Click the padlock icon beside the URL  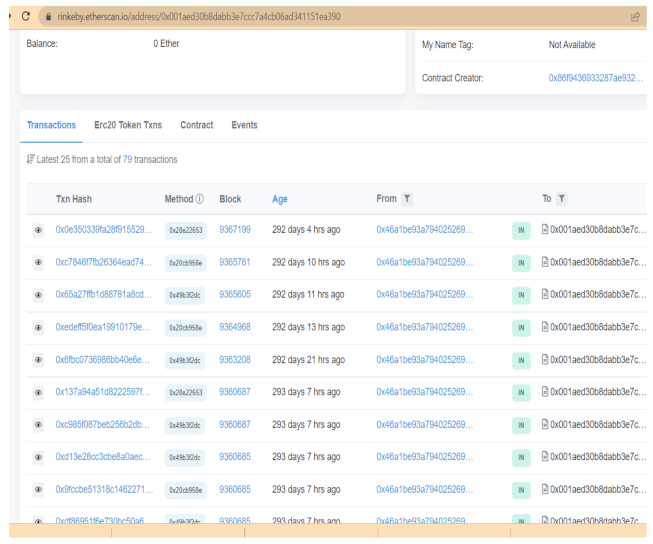click(47, 17)
